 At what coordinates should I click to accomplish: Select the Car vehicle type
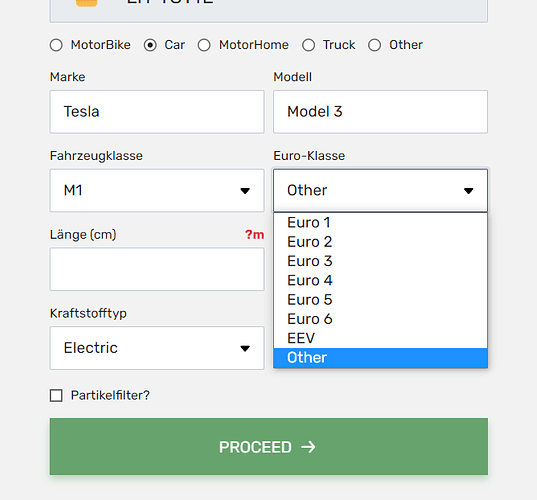(150, 45)
